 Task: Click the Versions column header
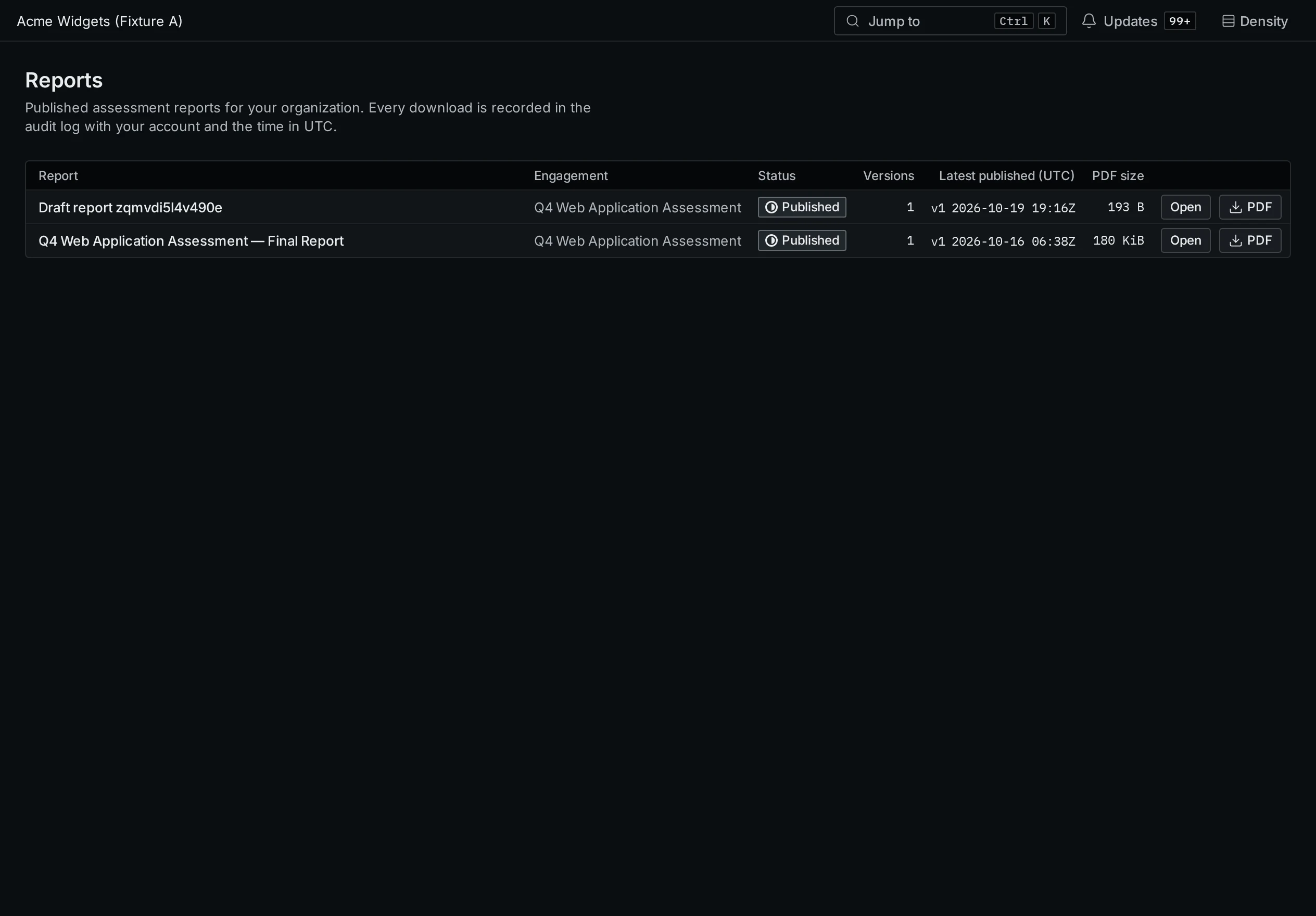889,176
